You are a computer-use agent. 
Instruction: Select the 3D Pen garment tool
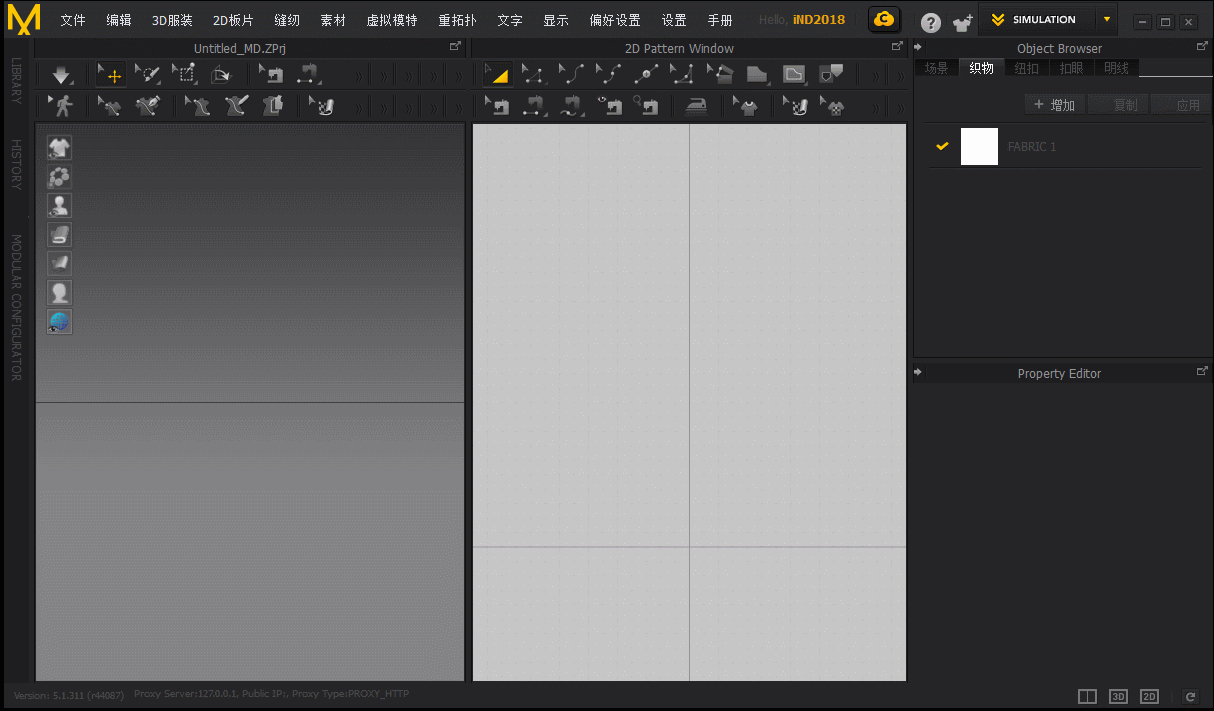coord(148,106)
